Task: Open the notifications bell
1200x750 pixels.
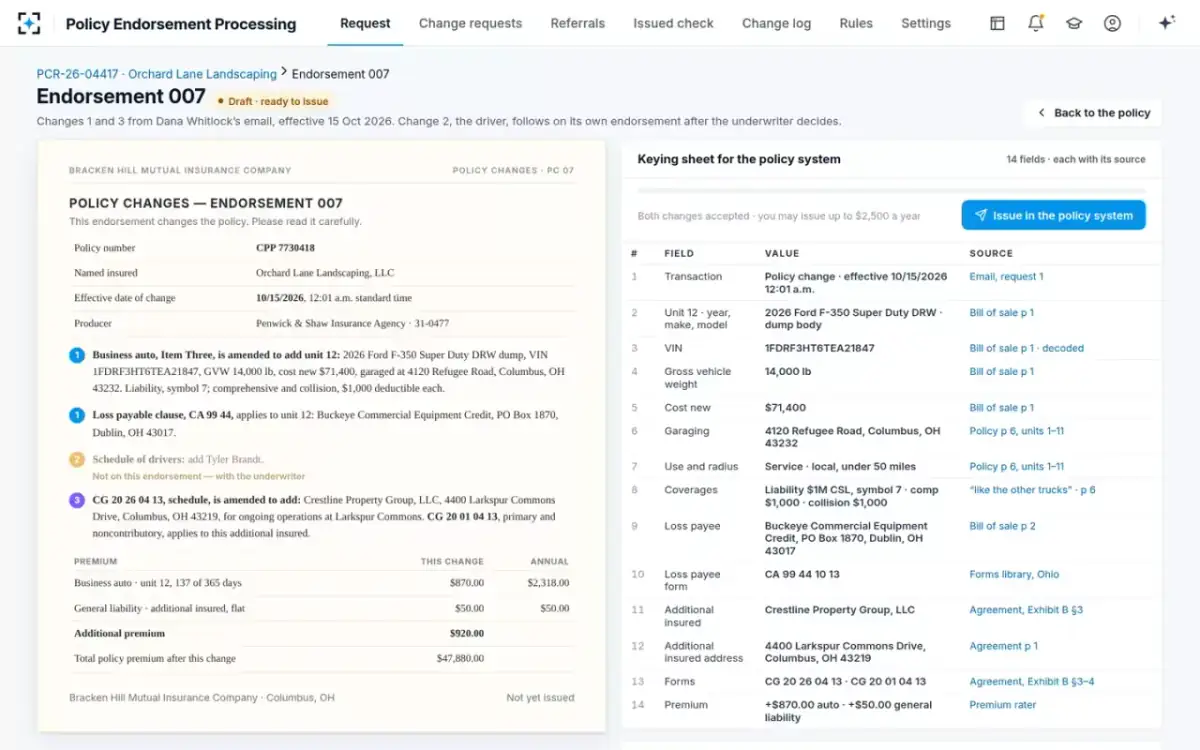Action: 1036,23
